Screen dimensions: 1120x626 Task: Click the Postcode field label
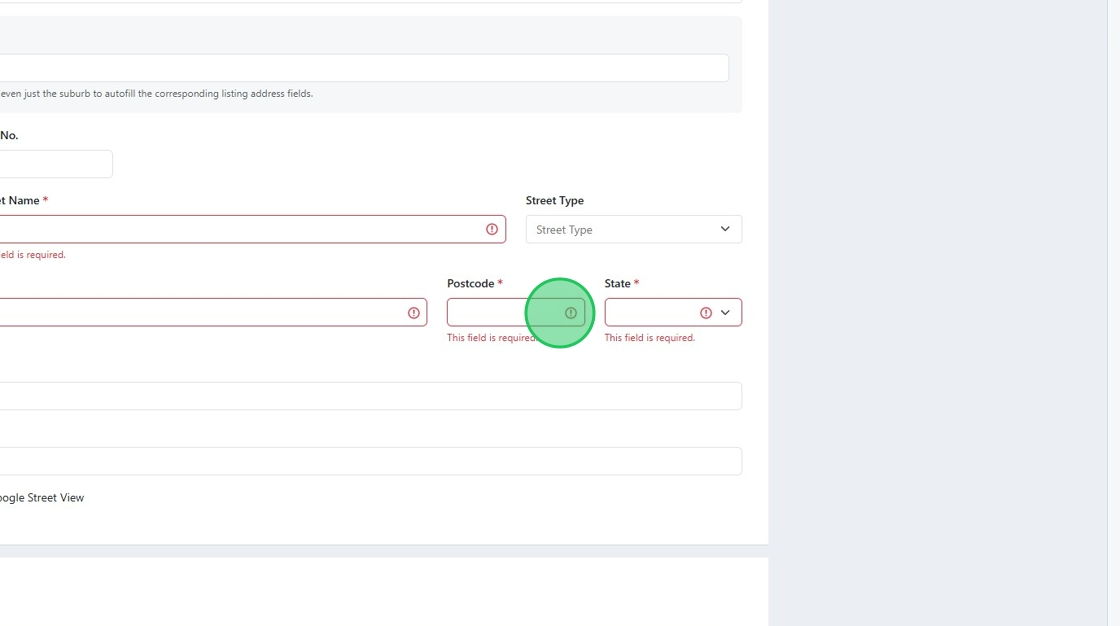click(470, 284)
